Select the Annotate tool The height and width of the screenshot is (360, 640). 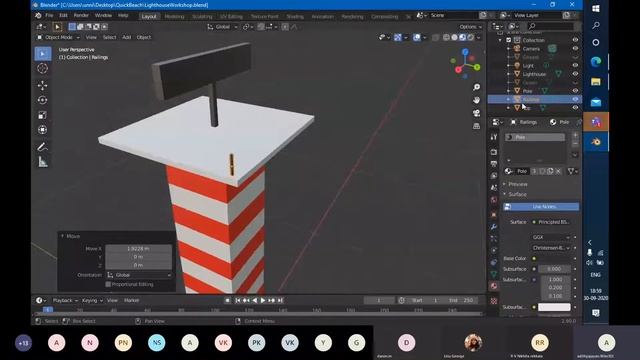tap(42, 147)
